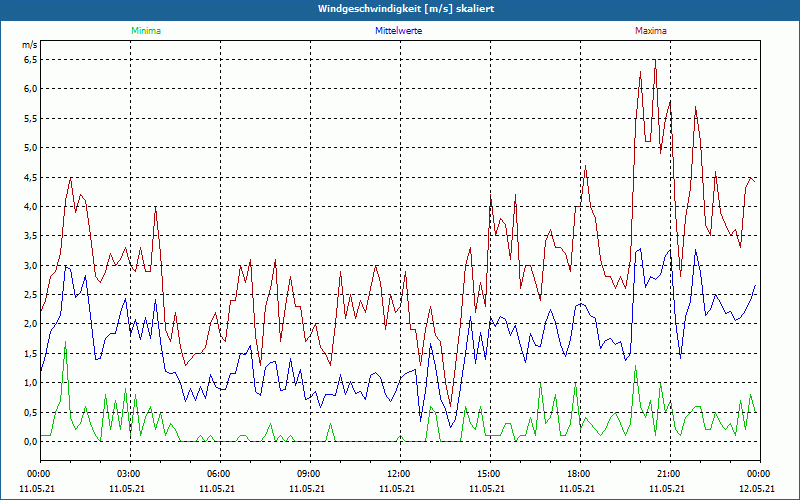Click the 4,0 y-axis value
This screenshot has width=800, height=500.
31,207
